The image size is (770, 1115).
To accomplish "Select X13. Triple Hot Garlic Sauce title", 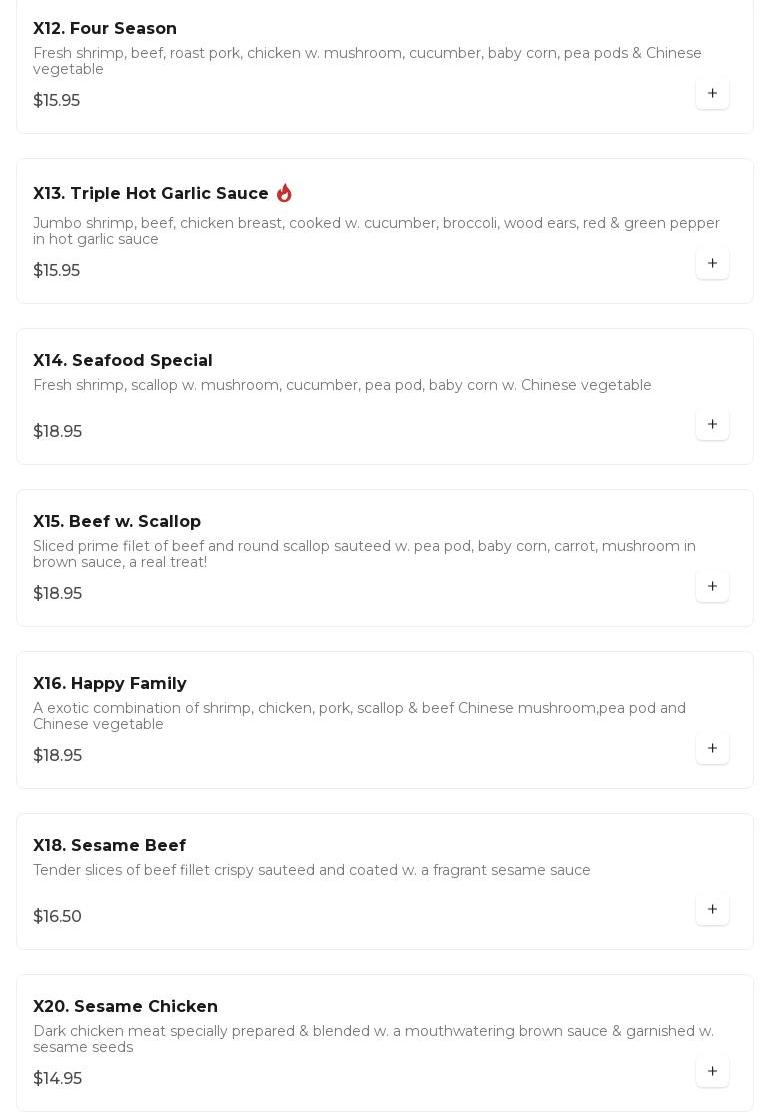I will click(151, 194).
